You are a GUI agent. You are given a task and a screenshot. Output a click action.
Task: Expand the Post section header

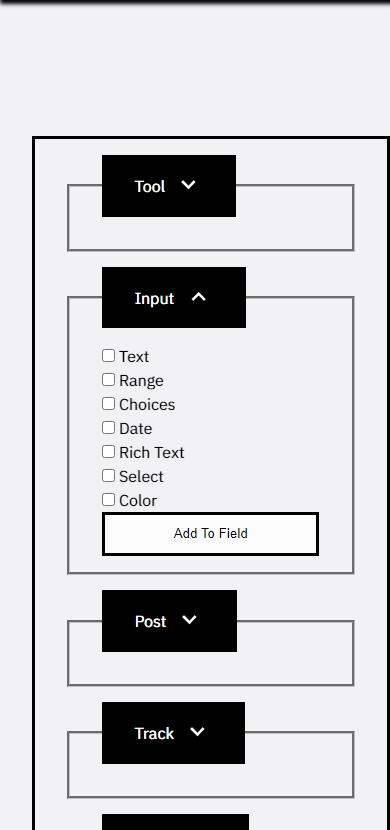tap(169, 621)
